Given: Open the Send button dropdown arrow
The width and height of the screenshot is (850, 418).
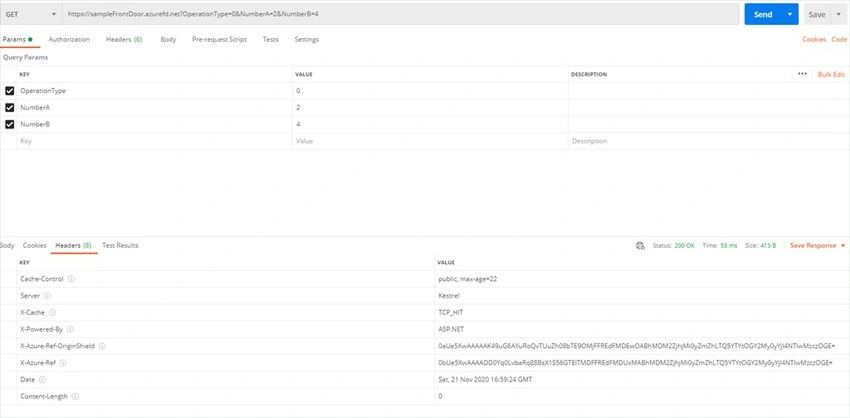Looking at the screenshot, I should pos(790,15).
